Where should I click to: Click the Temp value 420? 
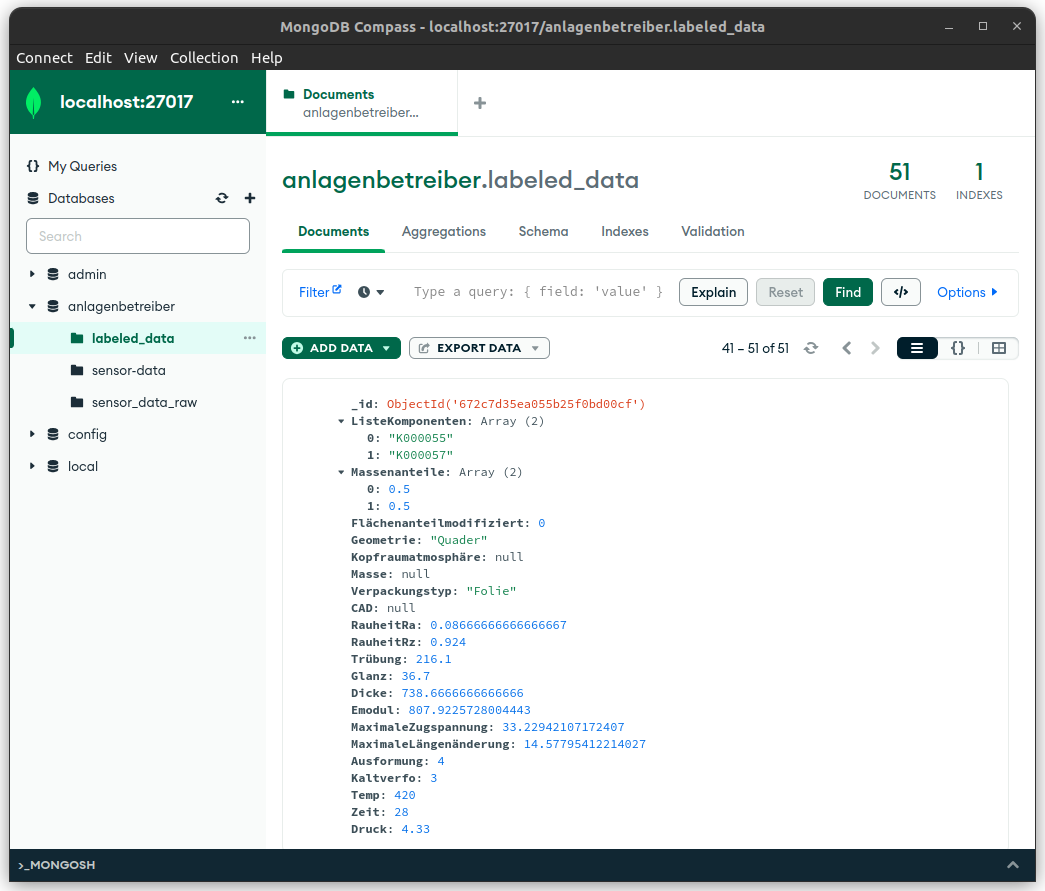coord(405,796)
